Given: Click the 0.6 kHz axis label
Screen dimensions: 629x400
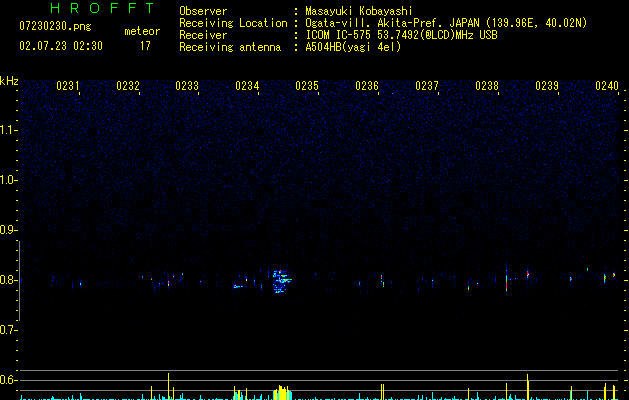Looking at the screenshot, I should click(8, 380).
